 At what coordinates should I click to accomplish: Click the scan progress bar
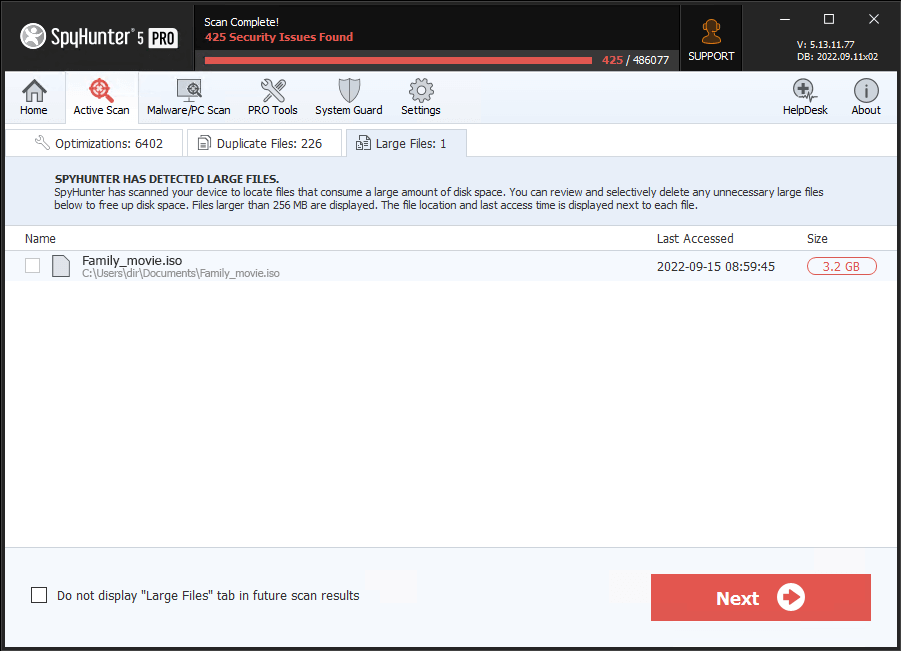pyautogui.click(x=400, y=59)
